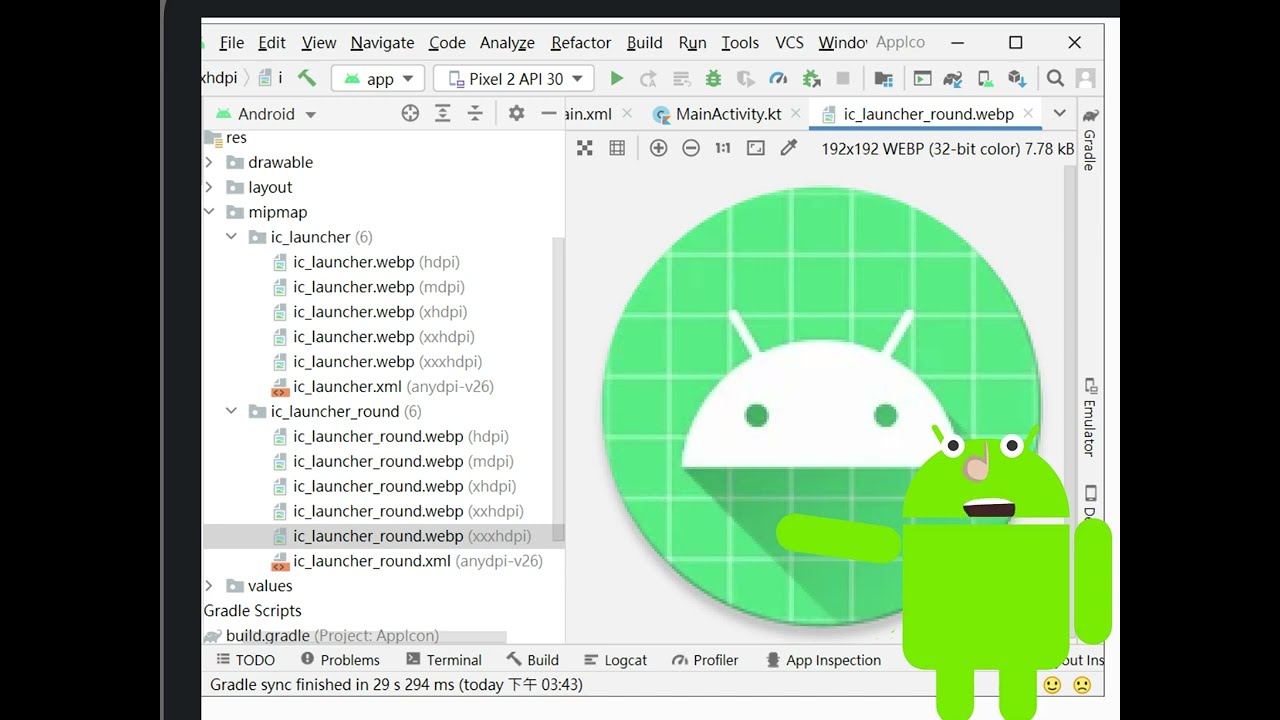Open the Gradle side panel
This screenshot has width=1280, height=720.
tap(1090, 139)
